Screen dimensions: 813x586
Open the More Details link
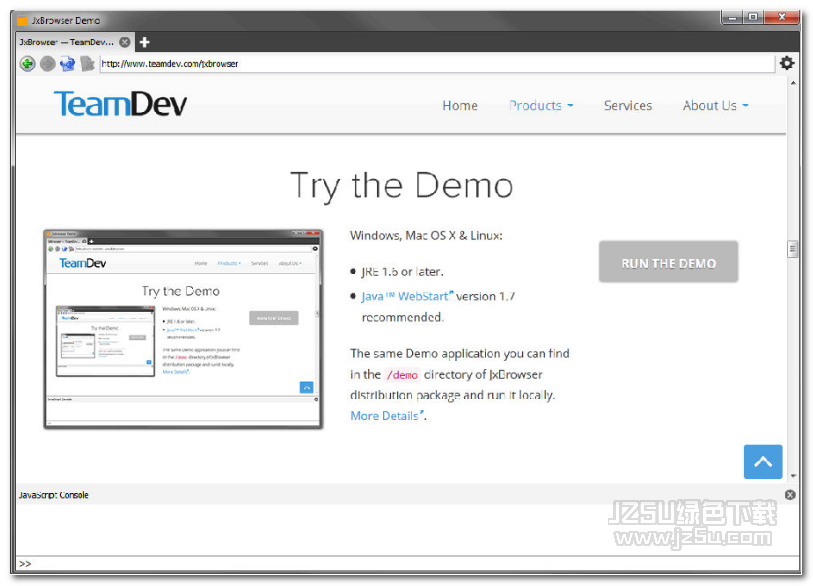click(x=387, y=416)
